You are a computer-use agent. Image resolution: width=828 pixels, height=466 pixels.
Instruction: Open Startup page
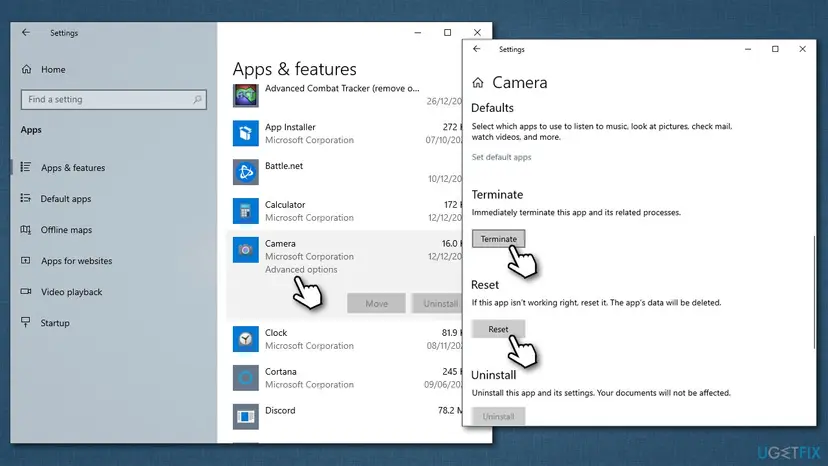point(55,323)
